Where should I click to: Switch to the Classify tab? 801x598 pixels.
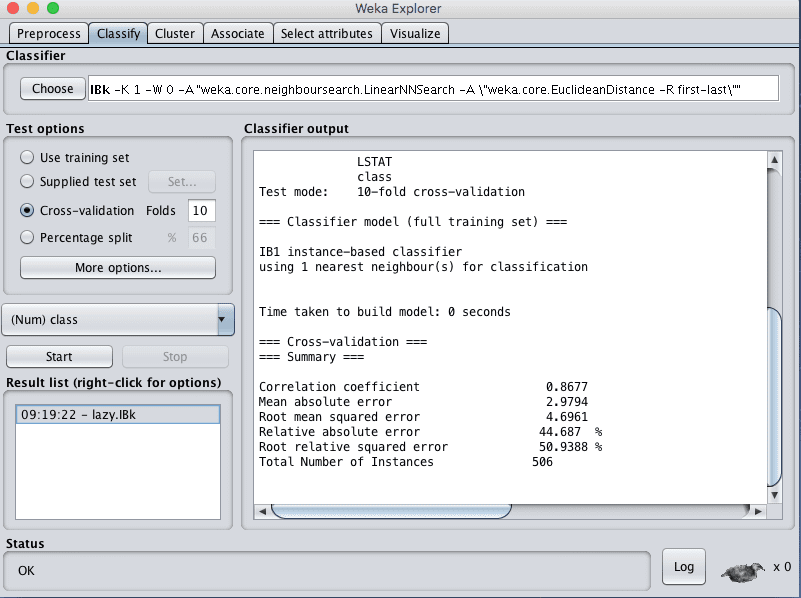[119, 34]
